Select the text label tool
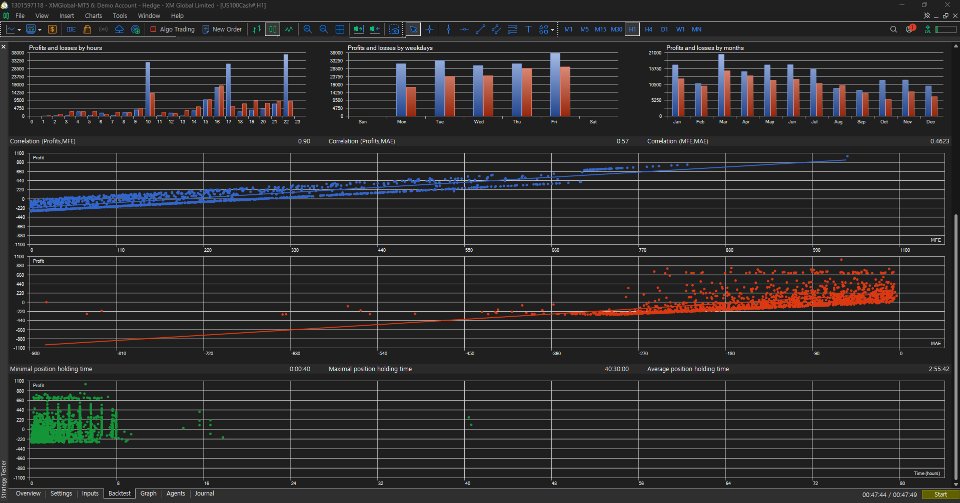 [528, 29]
